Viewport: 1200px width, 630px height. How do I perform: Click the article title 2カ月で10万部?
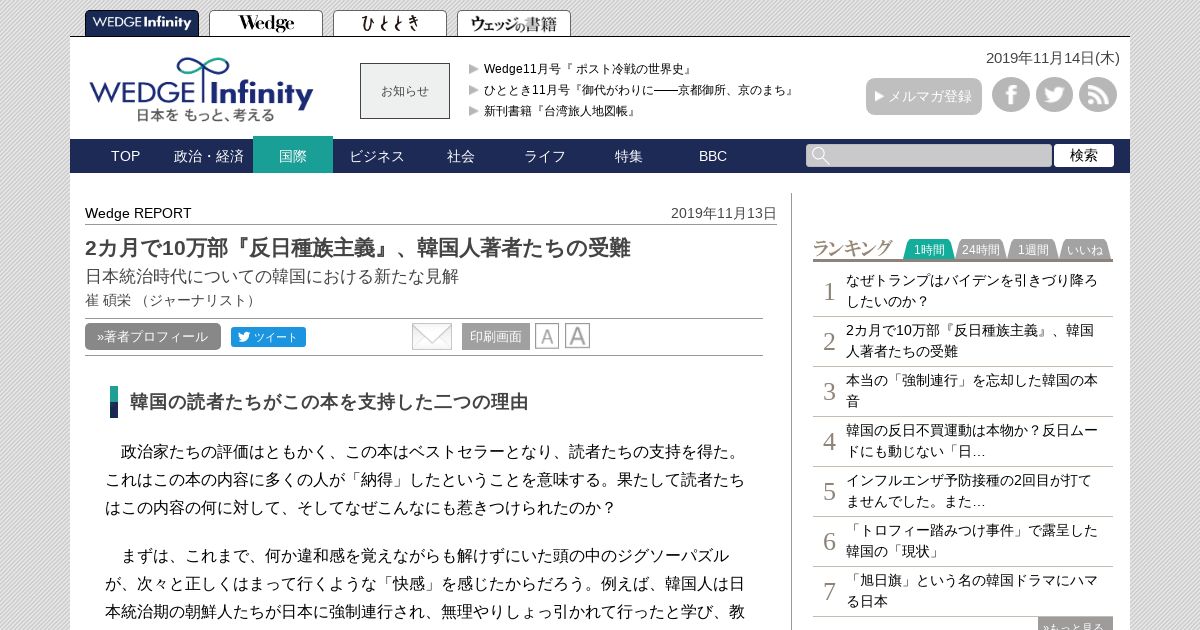(357, 248)
